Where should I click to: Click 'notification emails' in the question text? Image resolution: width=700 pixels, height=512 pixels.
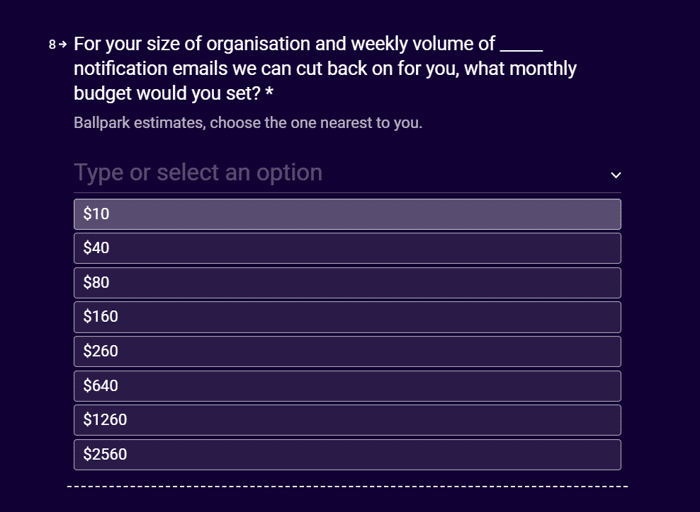(150, 69)
